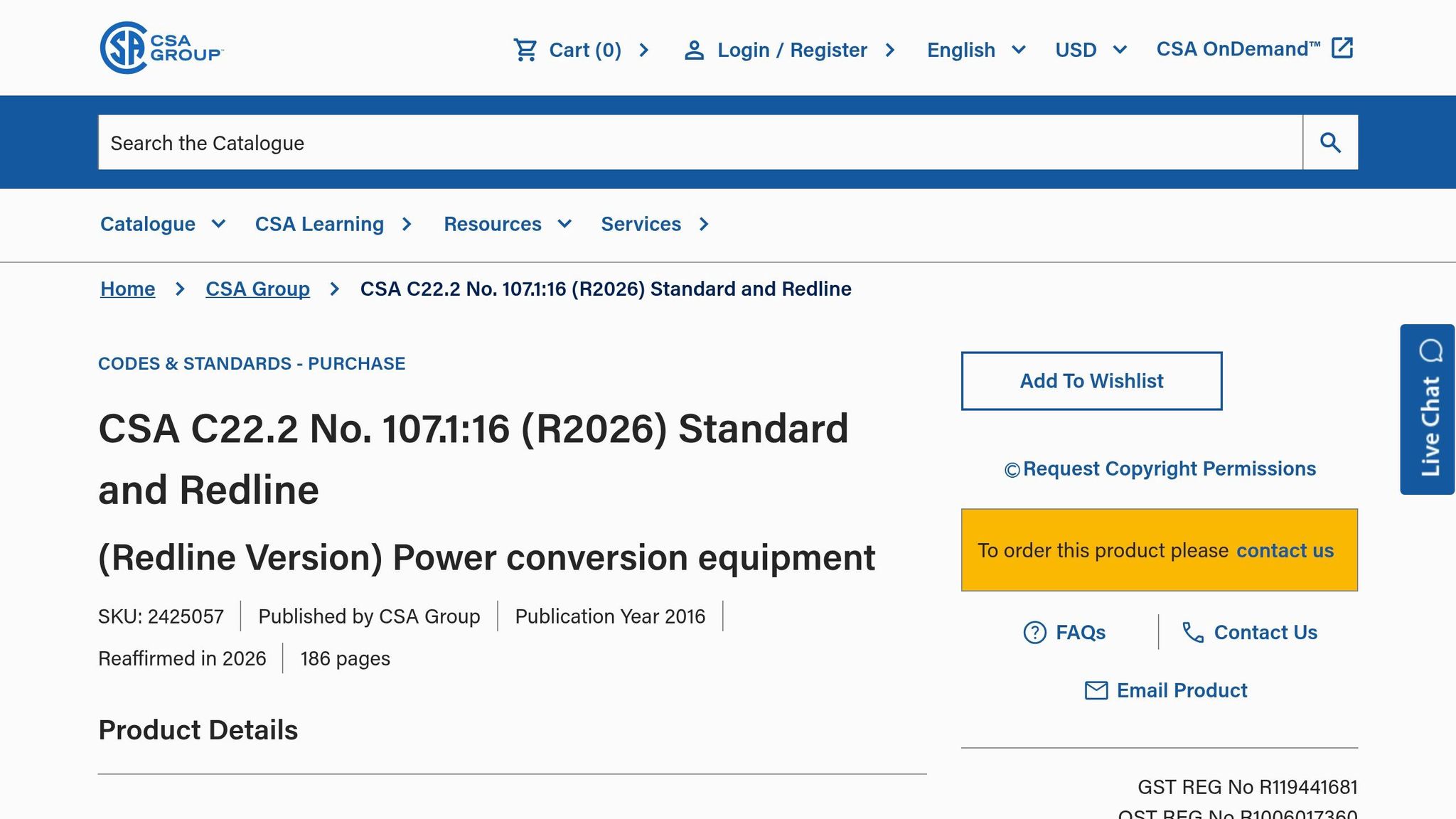Viewport: 1456px width, 819px height.
Task: Click the envelope icon for Email Product
Action: coord(1096,690)
